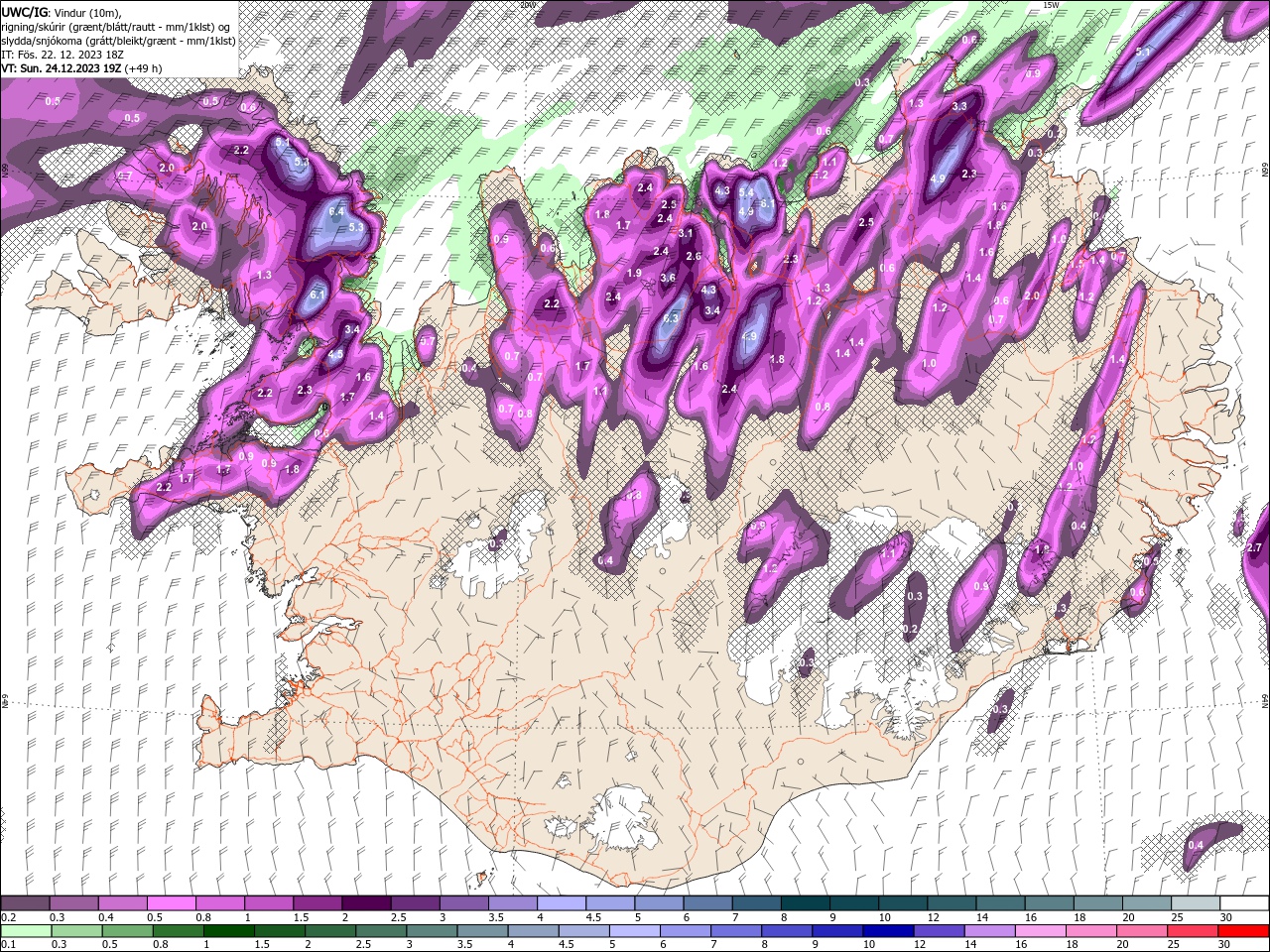Click the '15W' longitude label

[x=1052, y=4]
